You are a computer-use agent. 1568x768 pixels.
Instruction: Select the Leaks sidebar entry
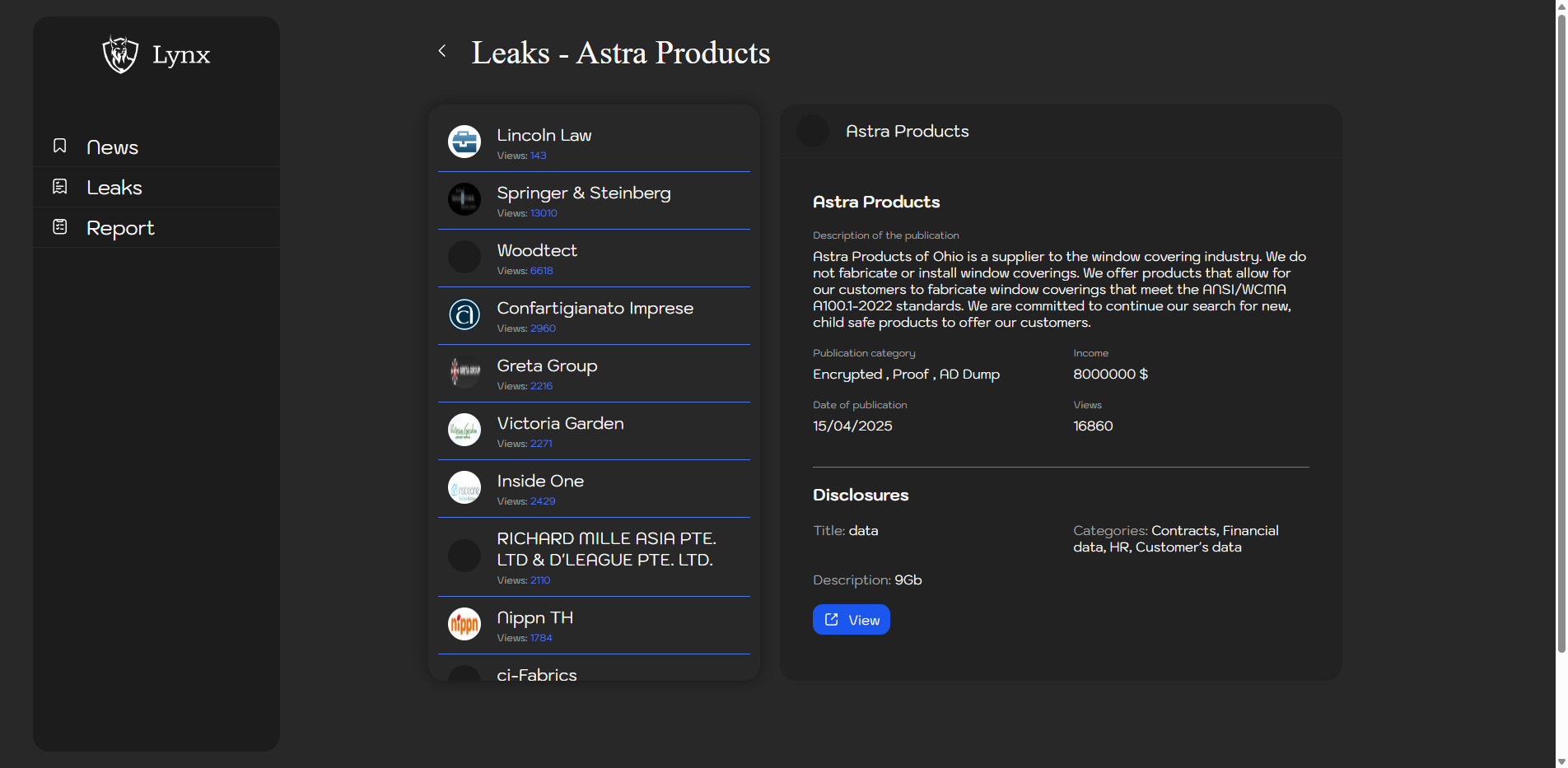click(x=114, y=188)
